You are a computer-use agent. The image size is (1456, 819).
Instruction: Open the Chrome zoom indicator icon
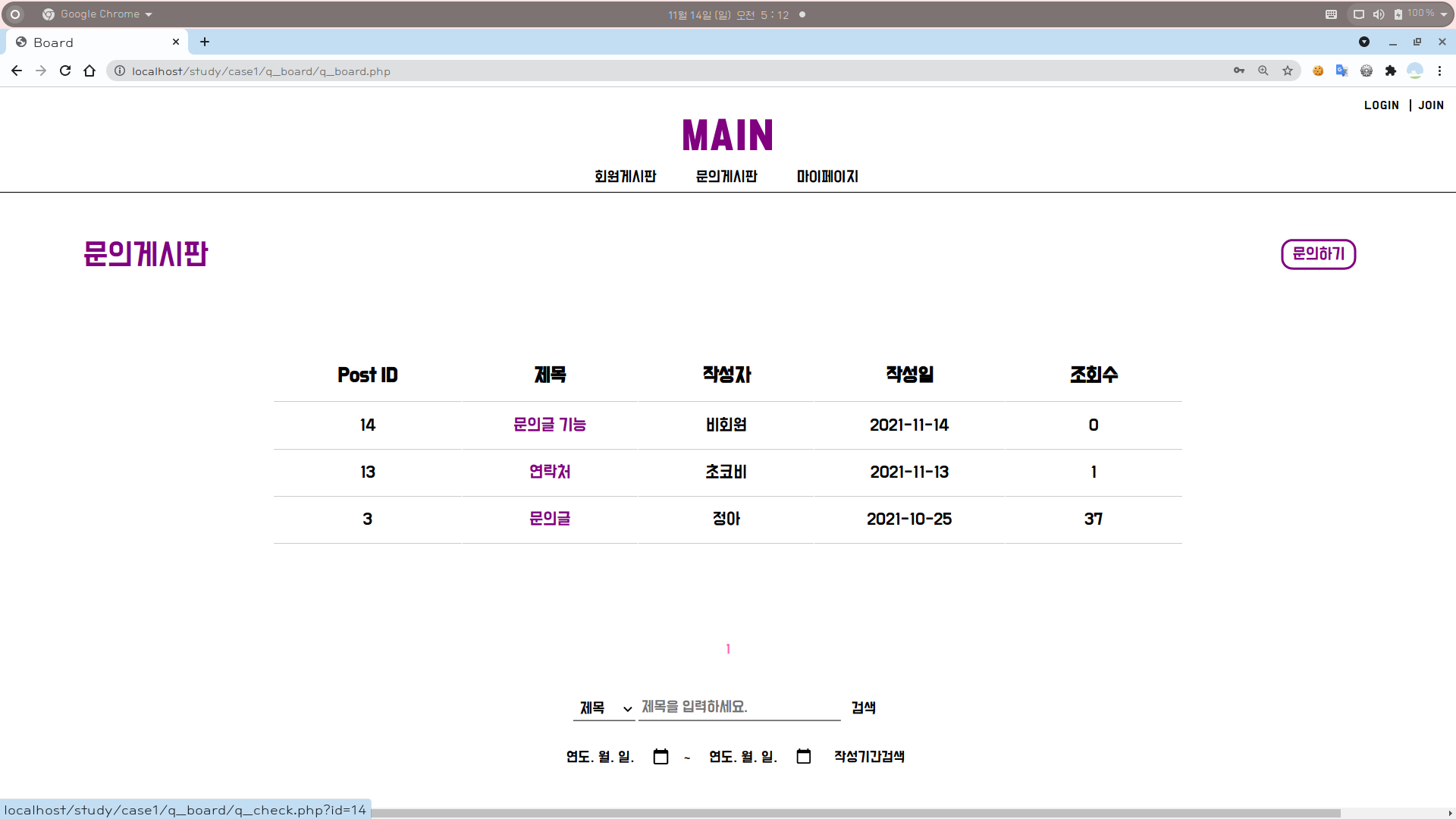[x=1263, y=71]
